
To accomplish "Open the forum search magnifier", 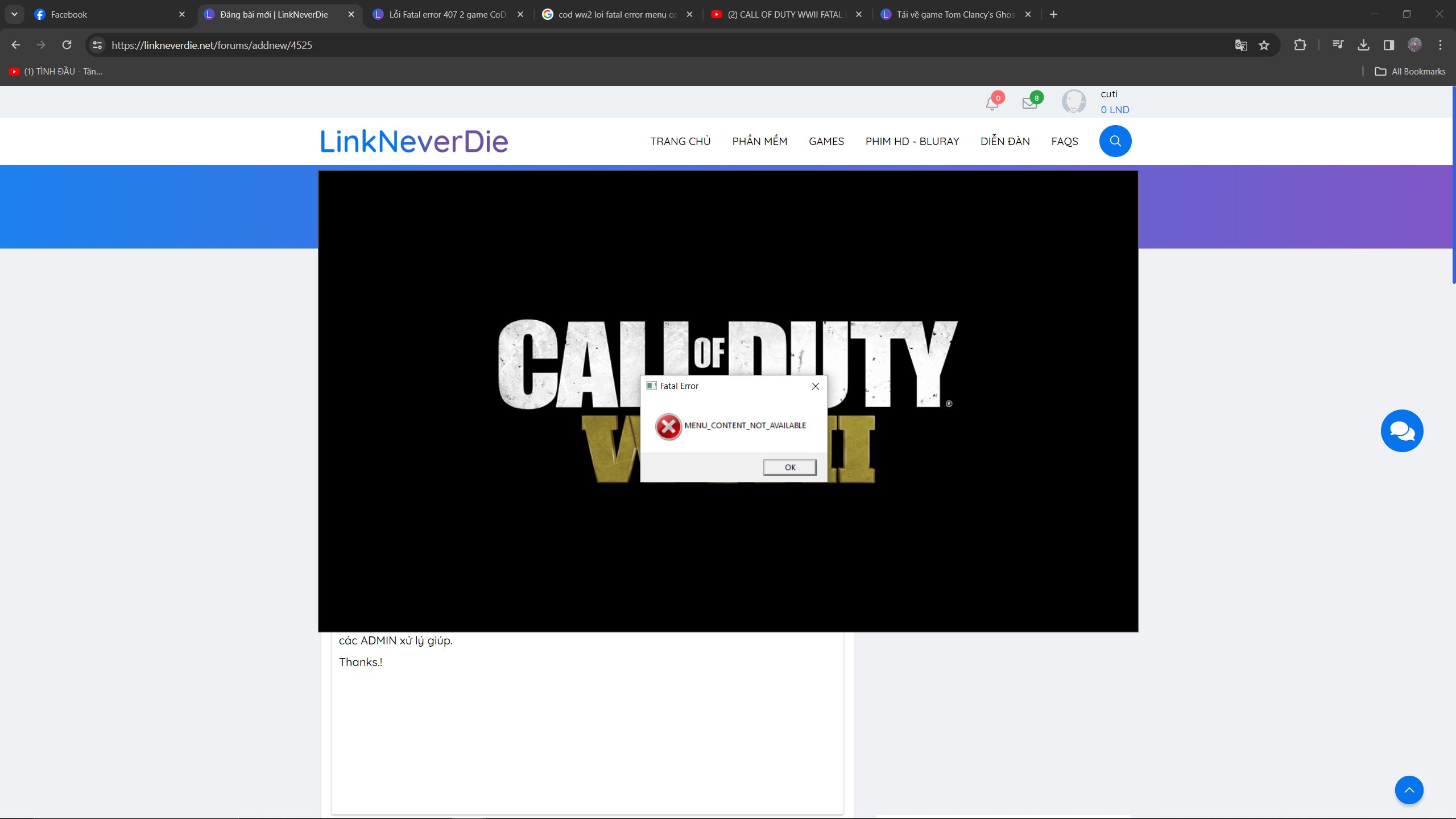I will [x=1114, y=140].
